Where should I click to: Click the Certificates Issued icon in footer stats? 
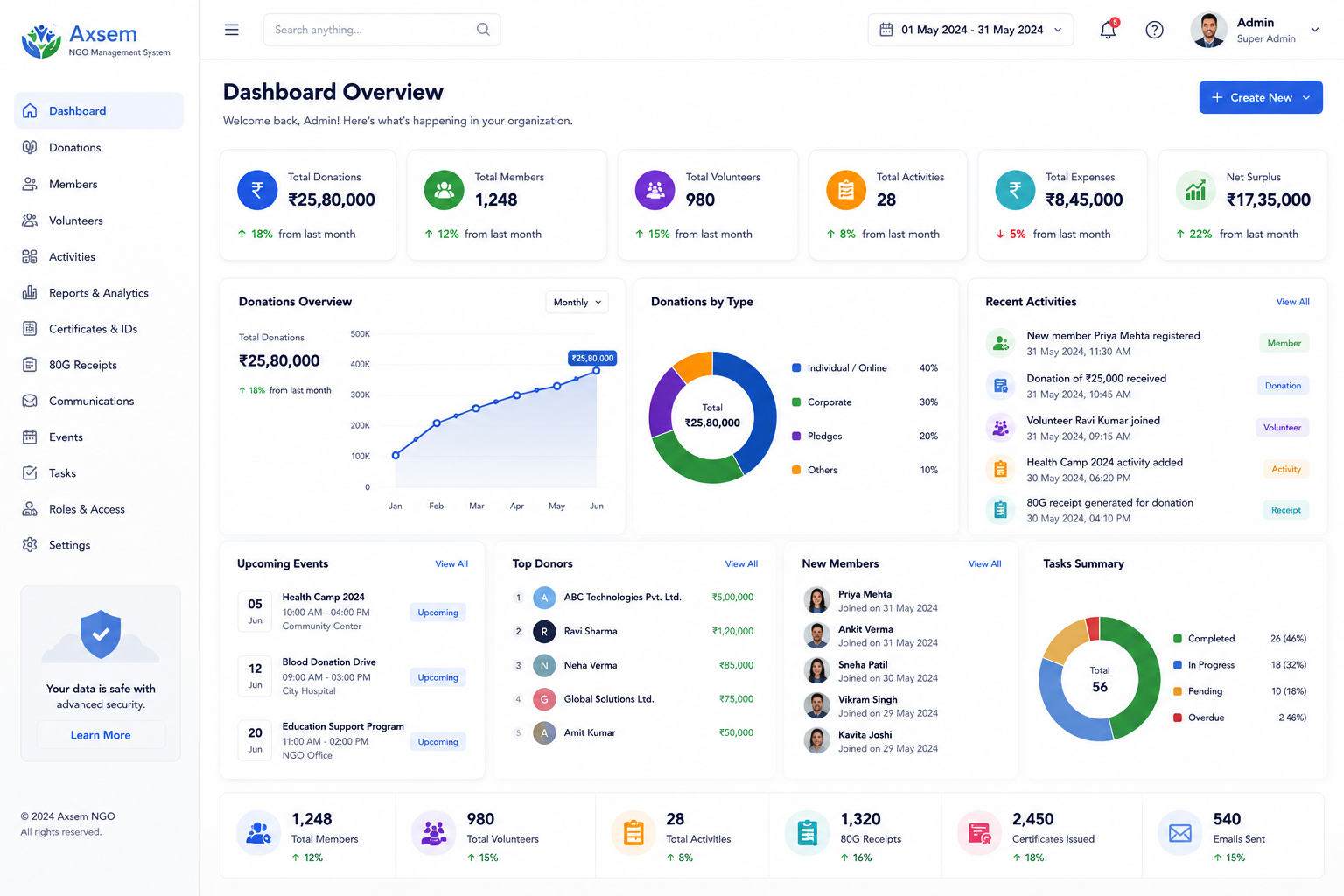[x=980, y=833]
